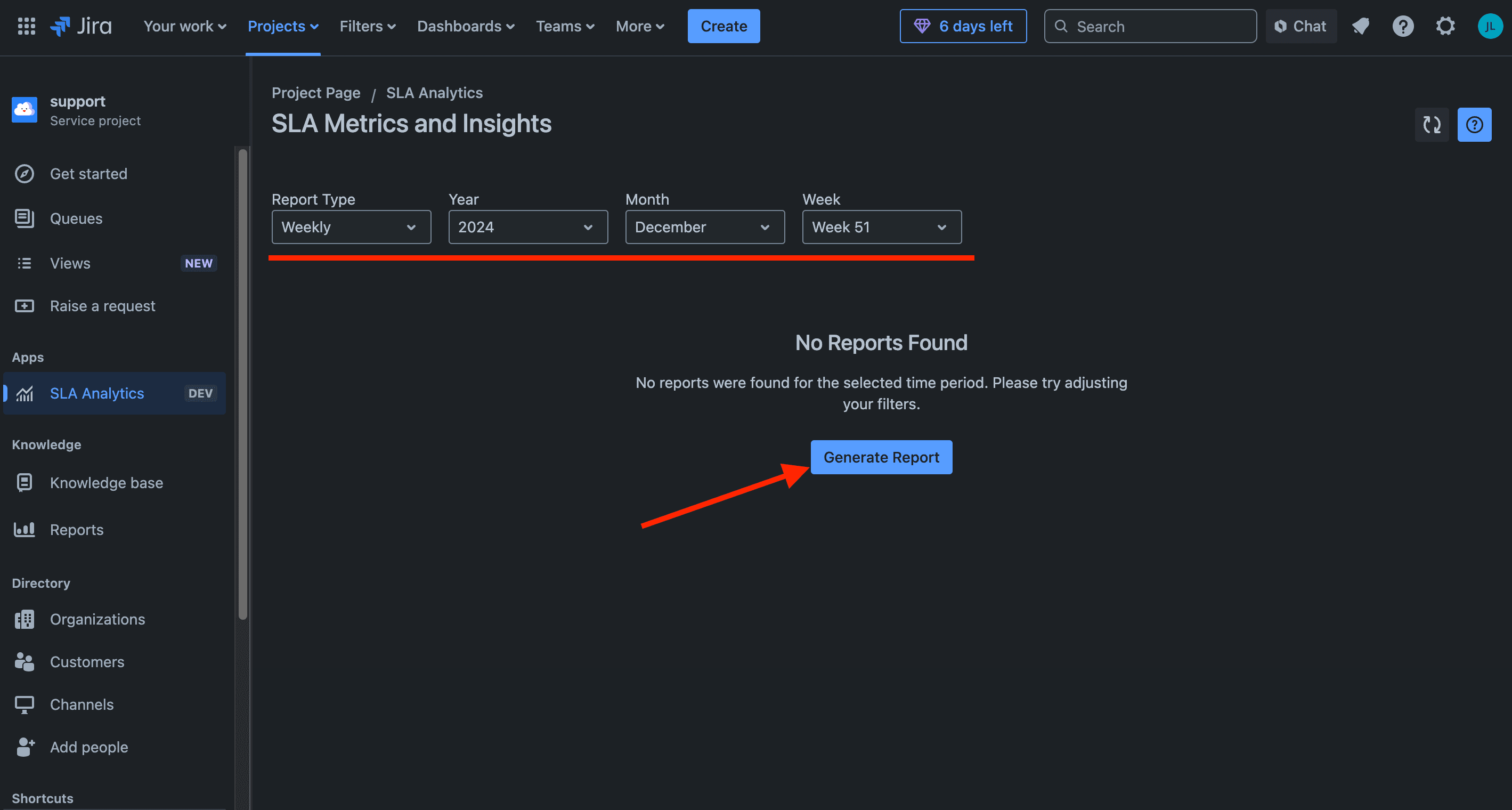This screenshot has width=1512, height=810.
Task: Open Reports in the sidebar
Action: (x=115, y=530)
